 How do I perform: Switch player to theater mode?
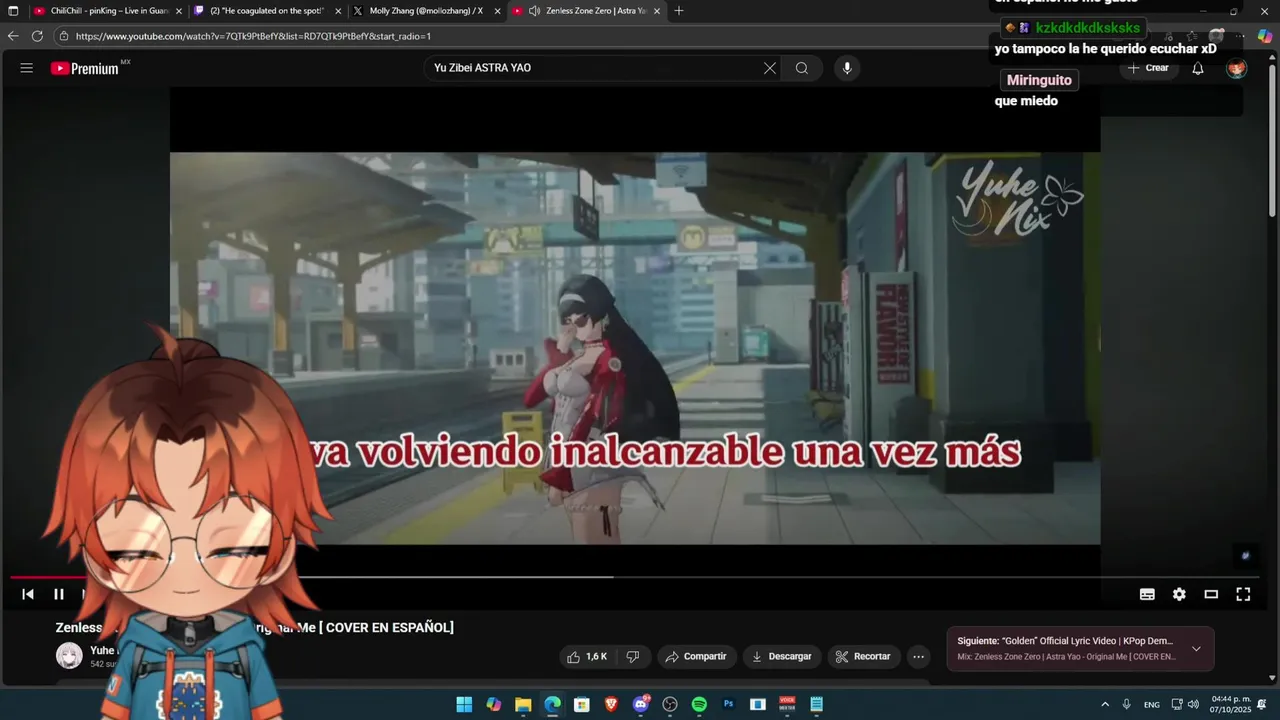pos(1211,594)
